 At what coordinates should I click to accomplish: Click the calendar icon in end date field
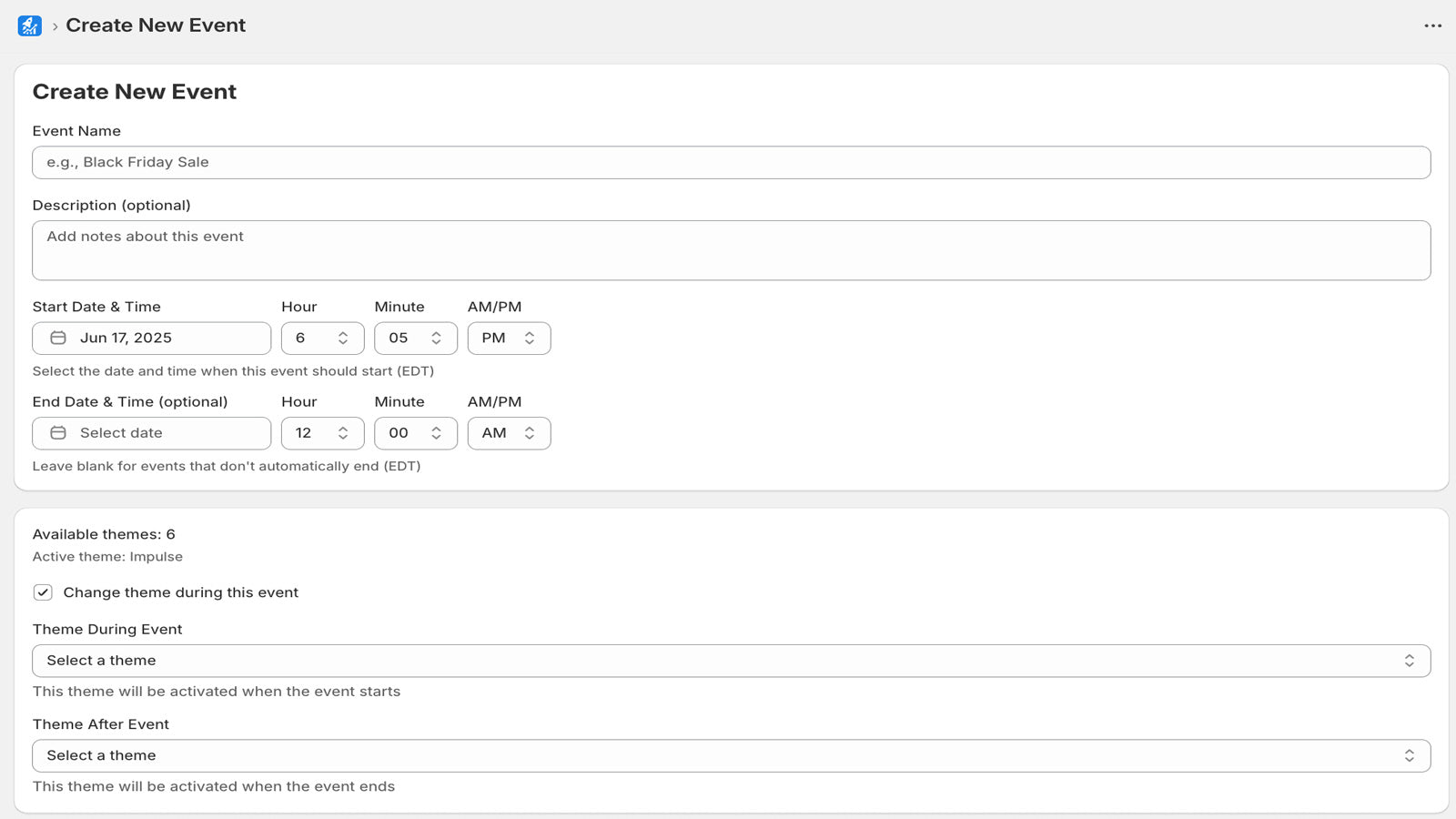coord(58,433)
